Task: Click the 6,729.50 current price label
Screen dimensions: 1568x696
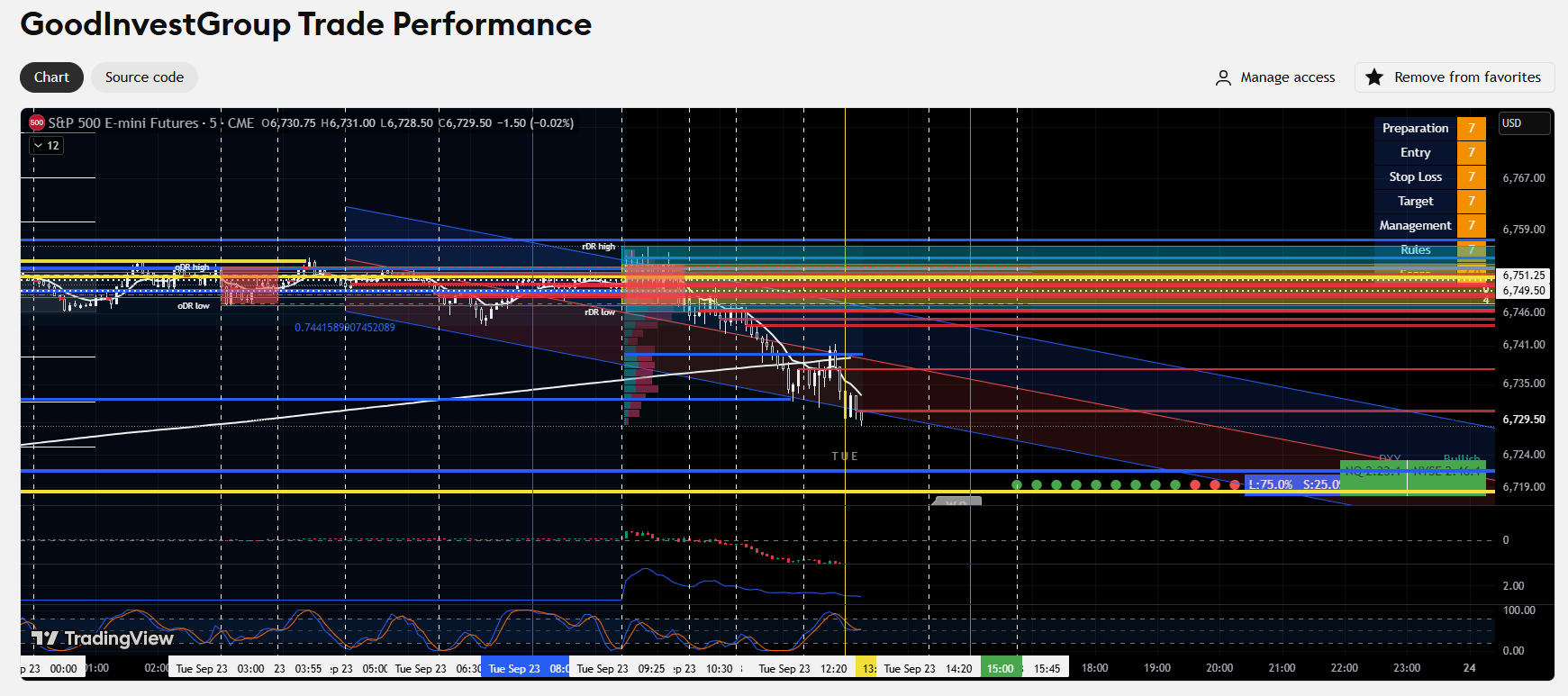Action: pyautogui.click(x=1524, y=420)
